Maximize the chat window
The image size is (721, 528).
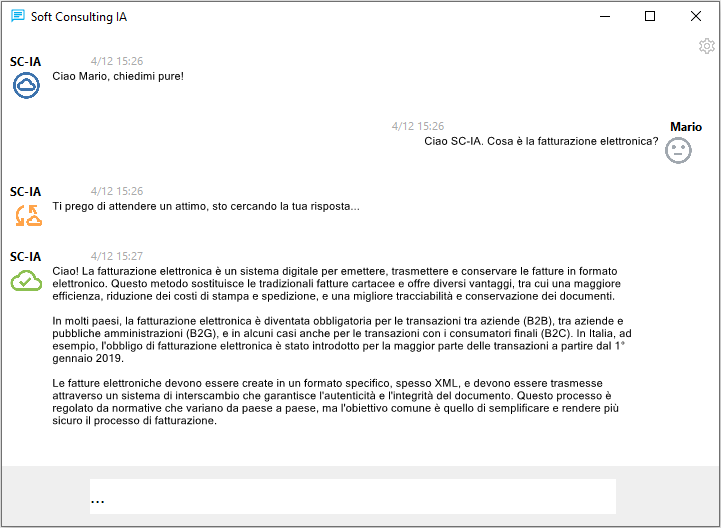[650, 17]
